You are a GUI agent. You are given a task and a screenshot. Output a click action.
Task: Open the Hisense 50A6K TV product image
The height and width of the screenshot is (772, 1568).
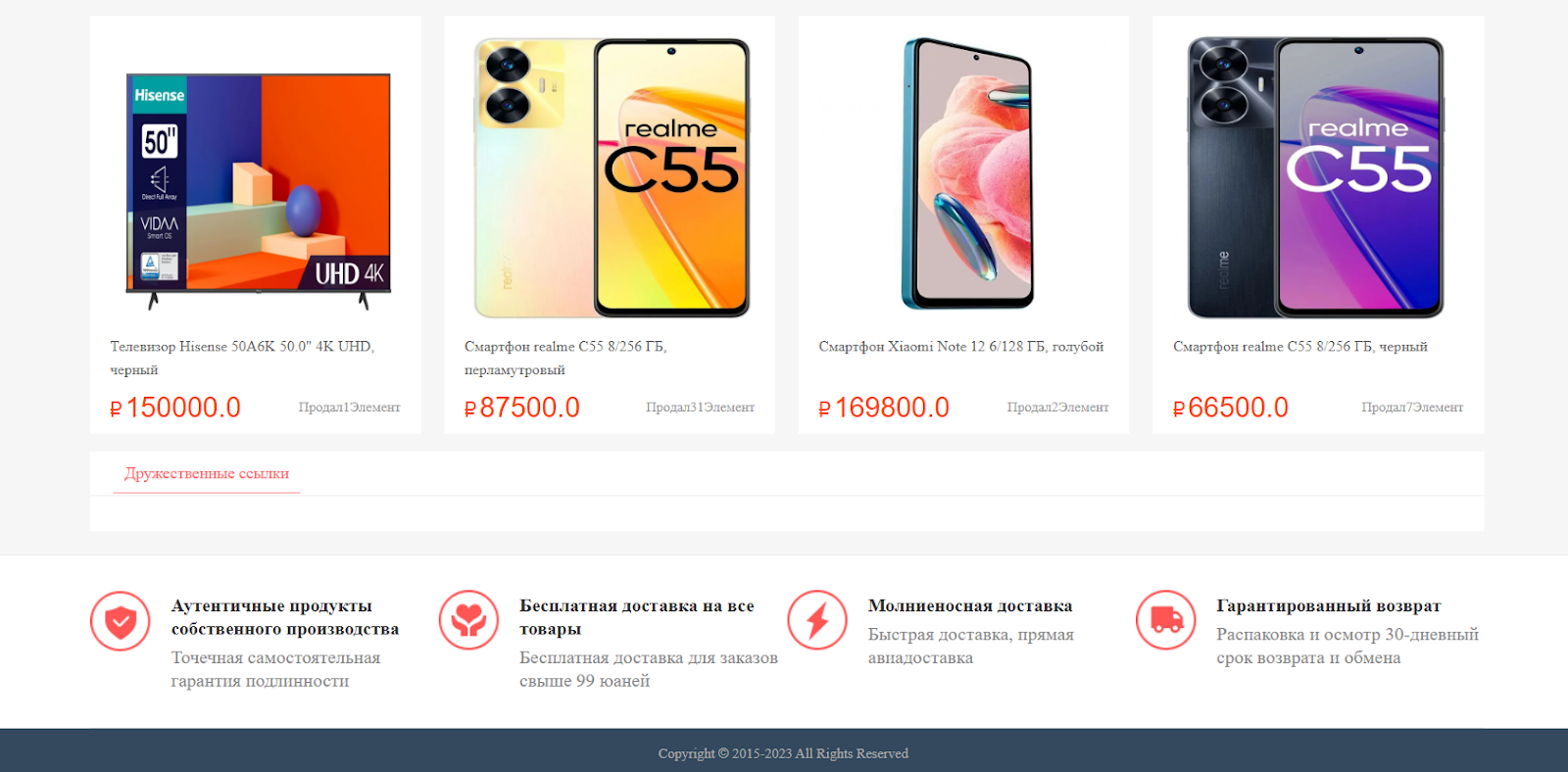click(x=259, y=191)
